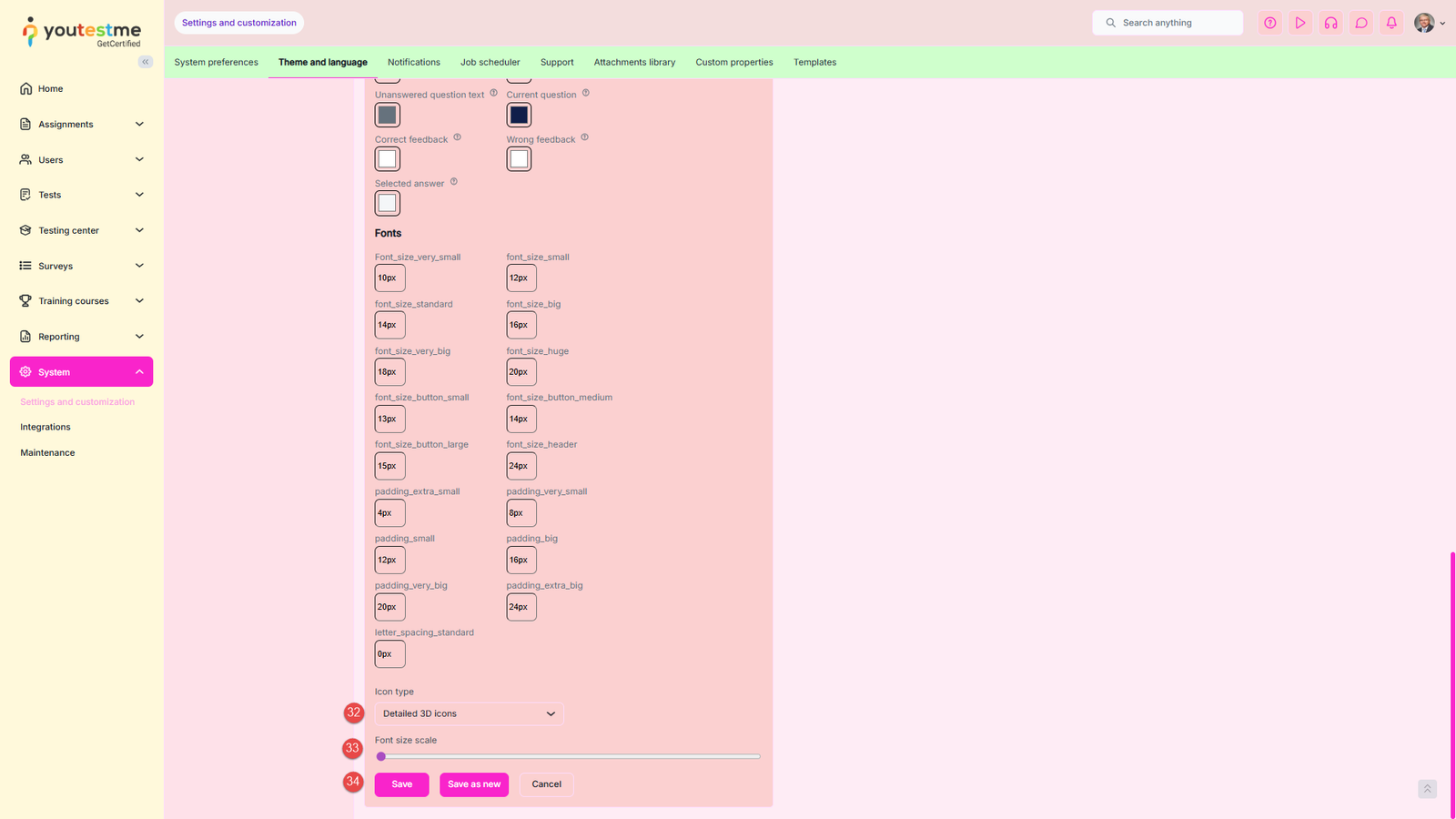Switch to the Notifications tab
The width and height of the screenshot is (1456, 819).
(413, 62)
